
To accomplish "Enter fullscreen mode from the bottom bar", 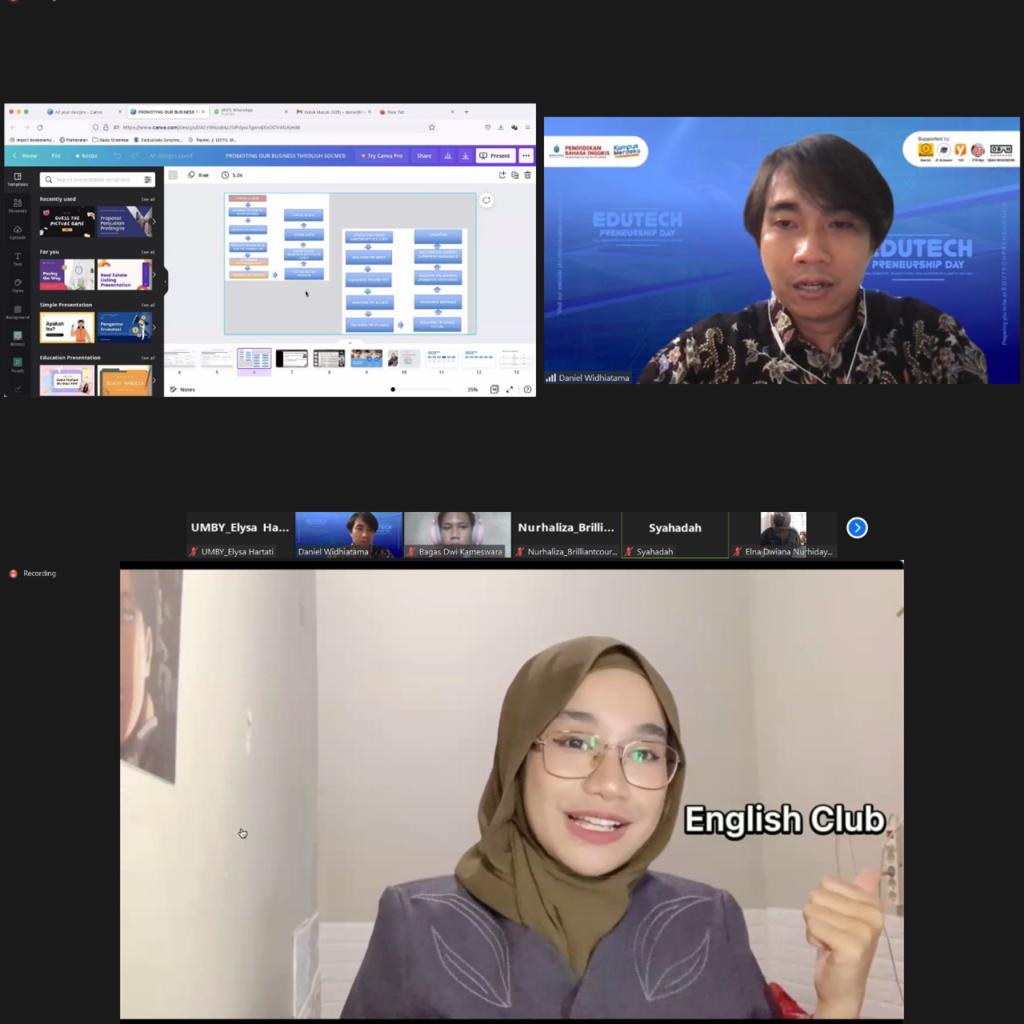I will 510,389.
